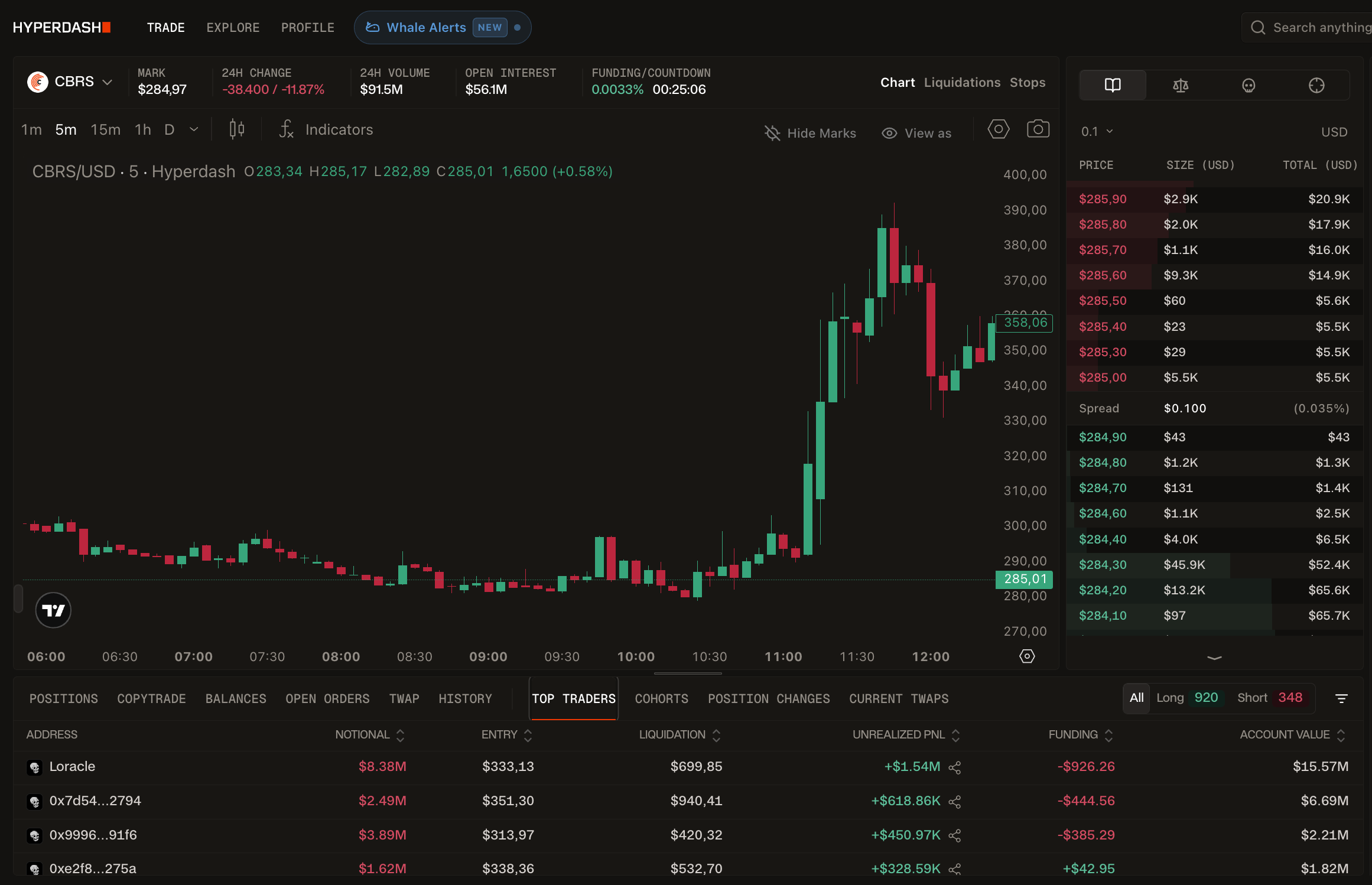Sort by Notional column
Image resolution: width=1372 pixels, height=885 pixels.
[369, 734]
